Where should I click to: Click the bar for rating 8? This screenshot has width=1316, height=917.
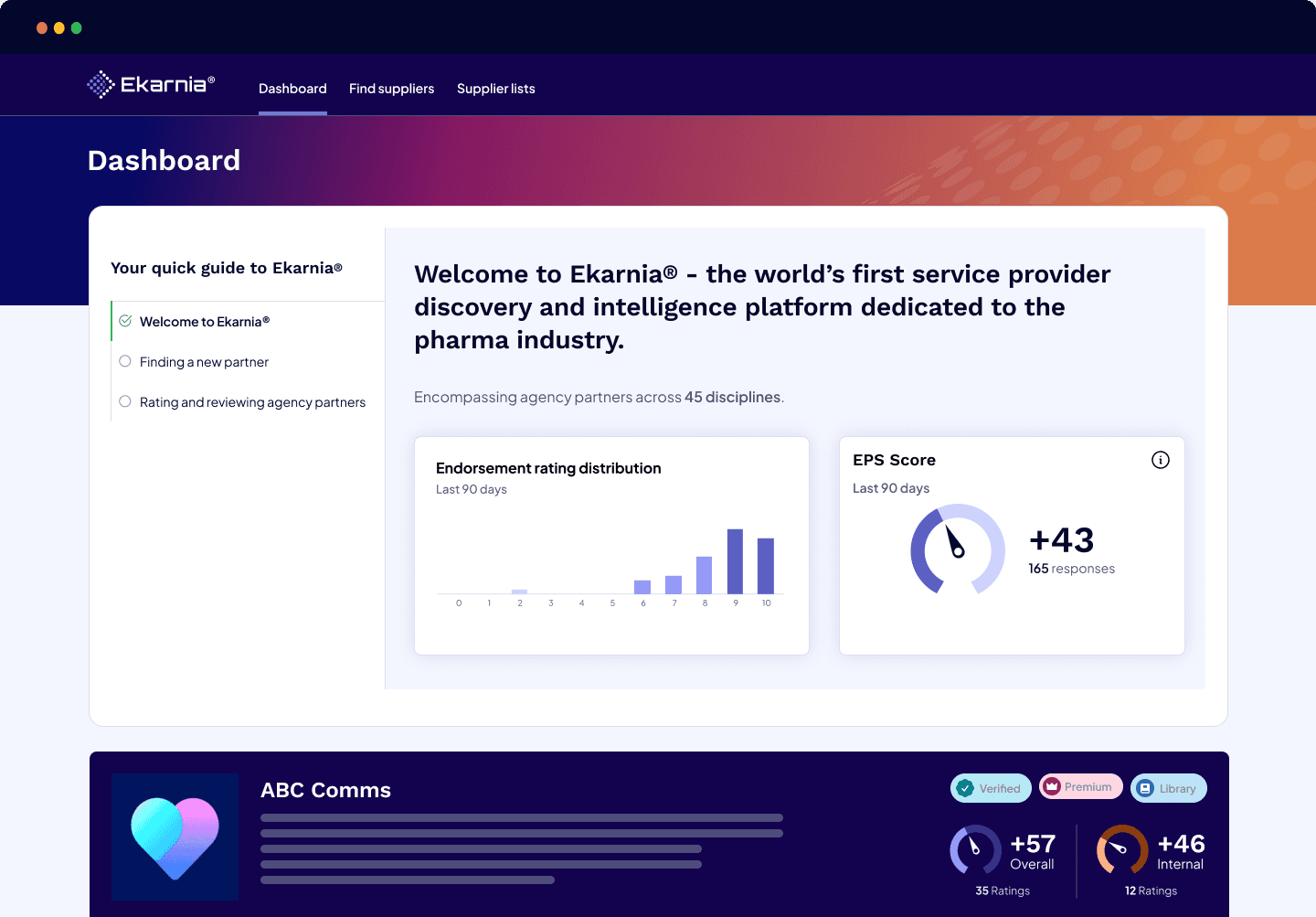pos(704,575)
